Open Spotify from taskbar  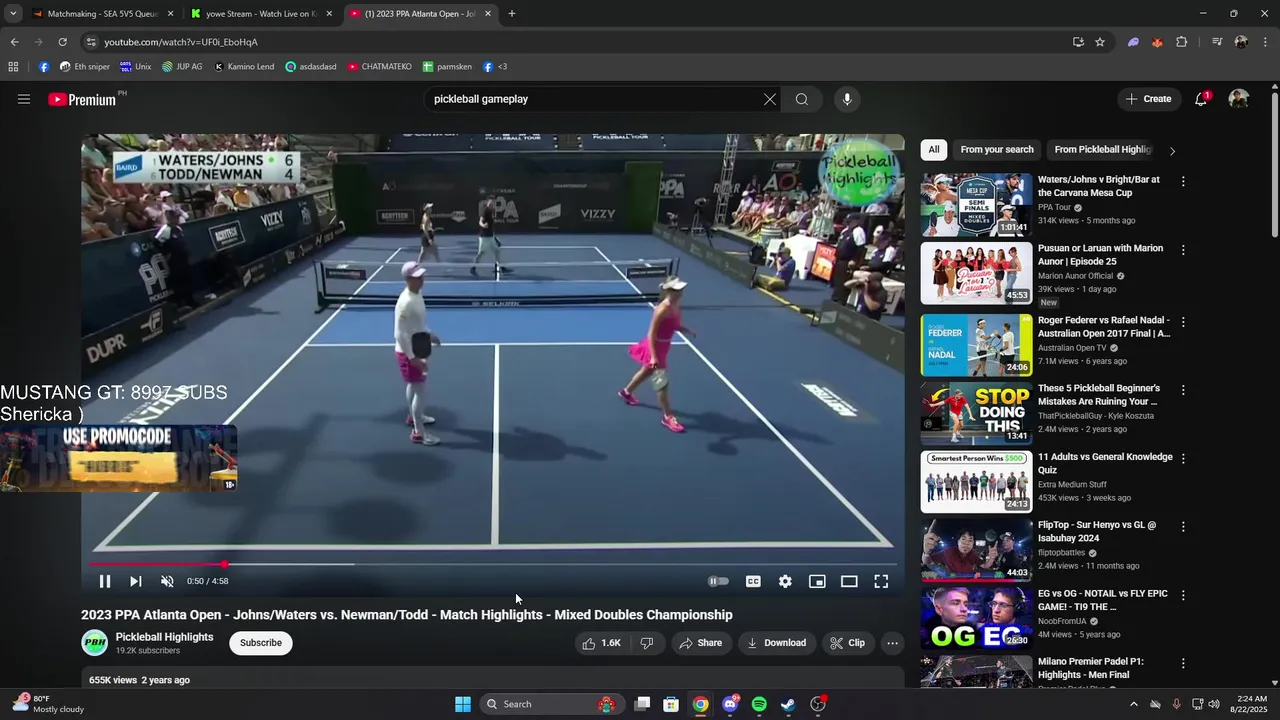click(759, 704)
